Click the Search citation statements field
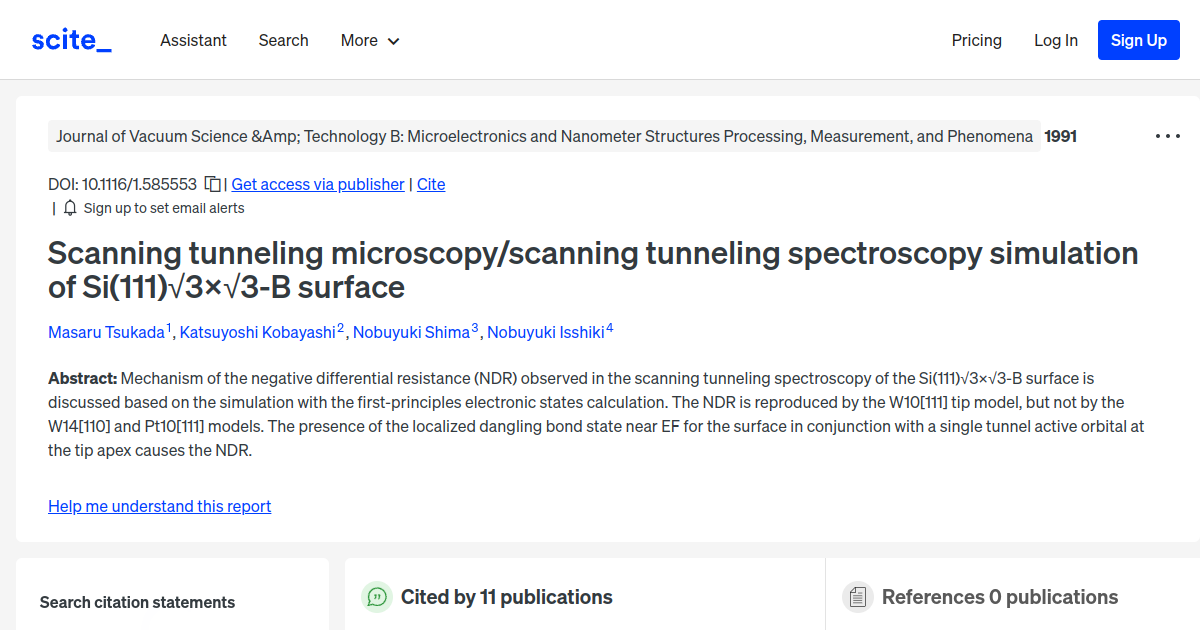This screenshot has width=1200, height=630. click(x=137, y=602)
